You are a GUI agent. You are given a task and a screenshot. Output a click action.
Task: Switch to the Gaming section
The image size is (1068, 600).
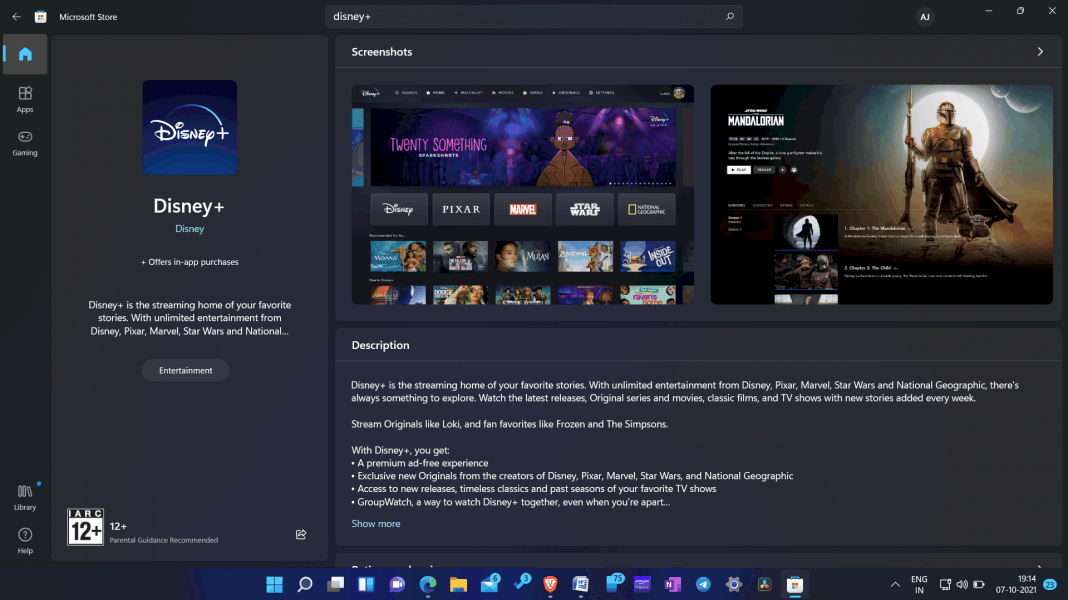25,141
